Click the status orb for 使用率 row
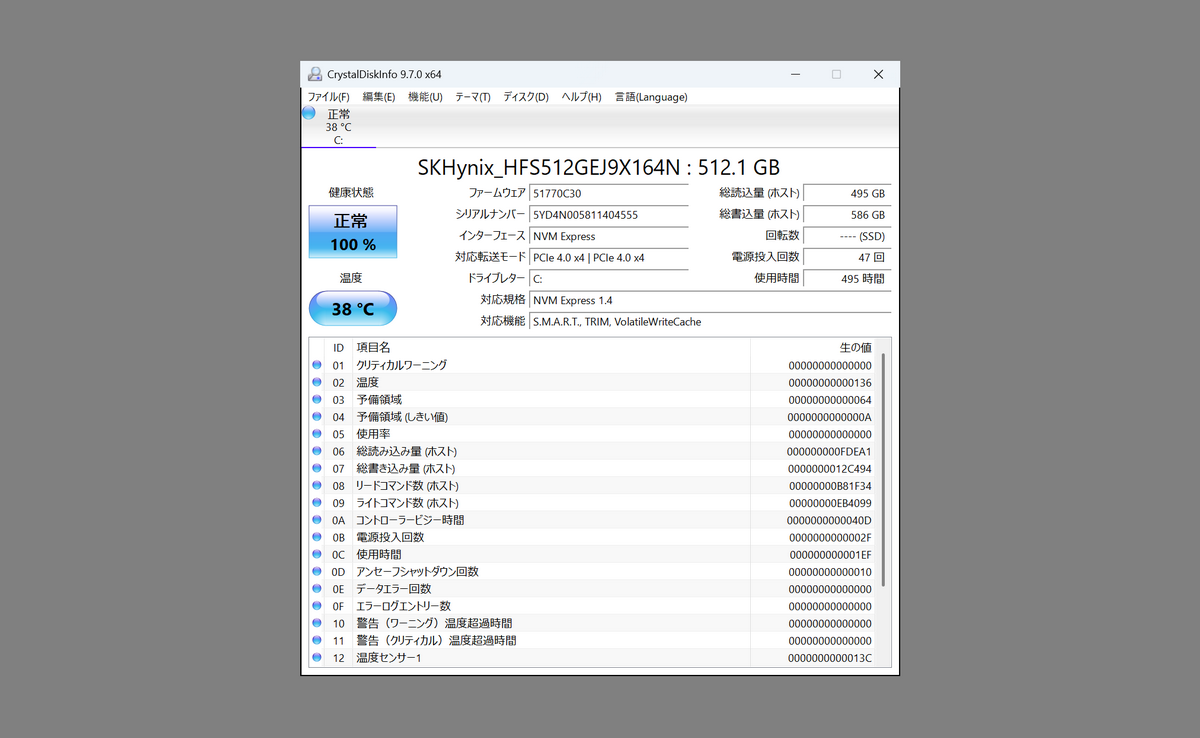The width and height of the screenshot is (1200, 738). pos(317,434)
